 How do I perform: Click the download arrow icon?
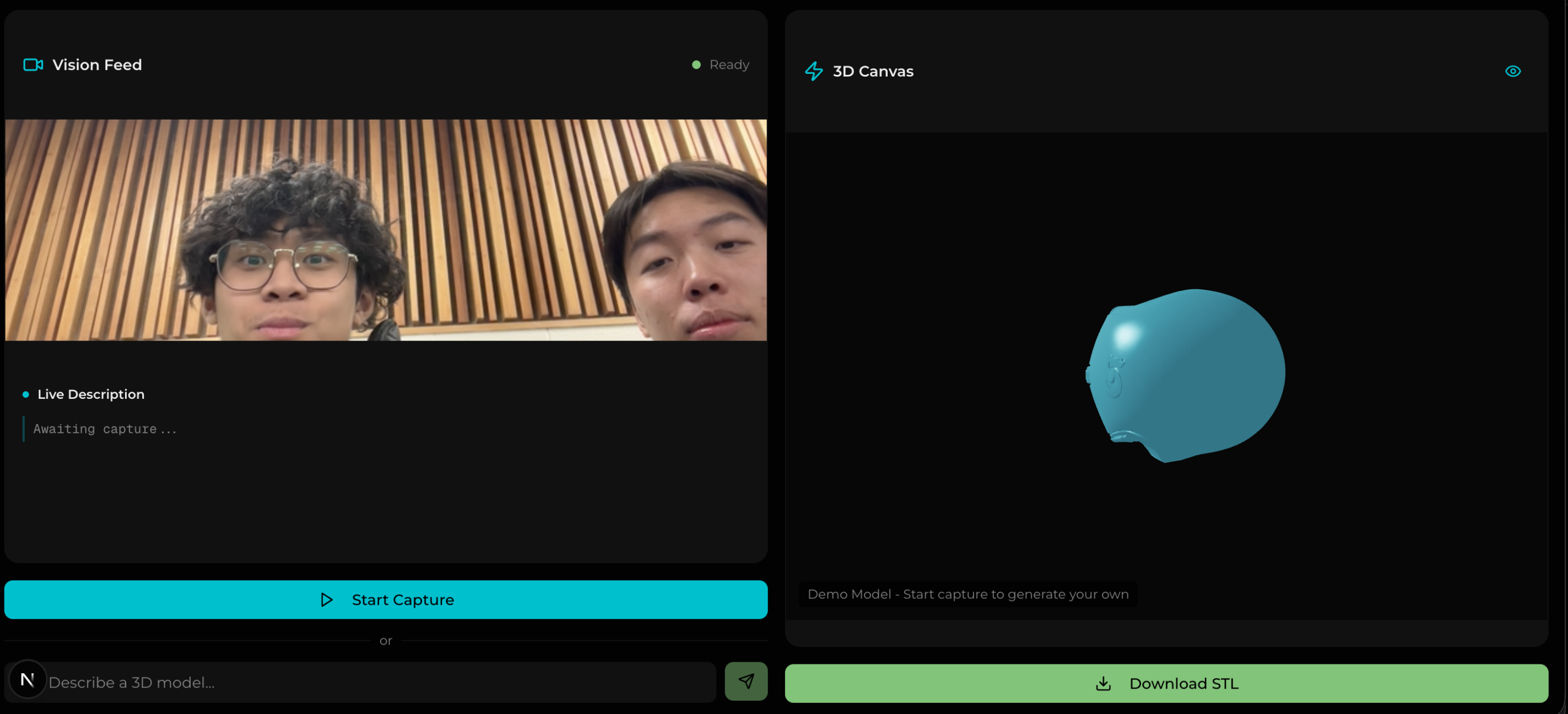tap(1103, 684)
